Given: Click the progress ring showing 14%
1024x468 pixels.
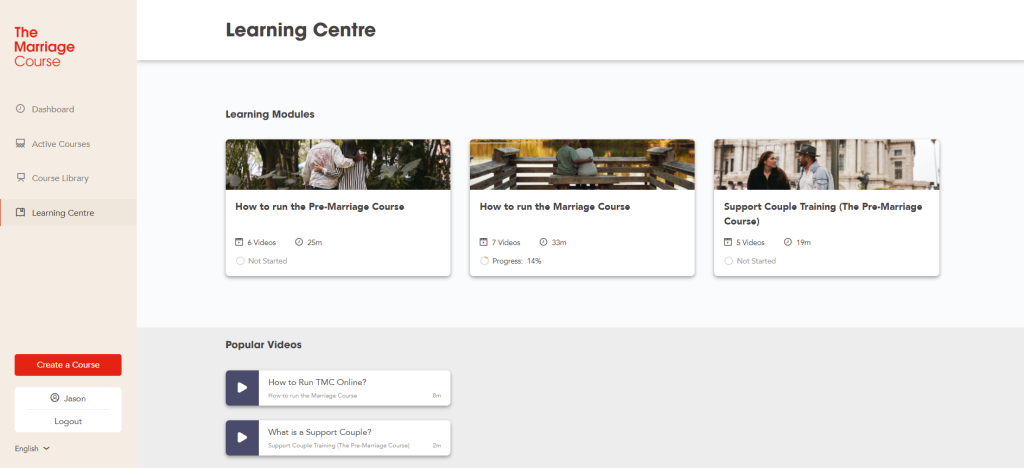Looking at the screenshot, I should pos(485,261).
